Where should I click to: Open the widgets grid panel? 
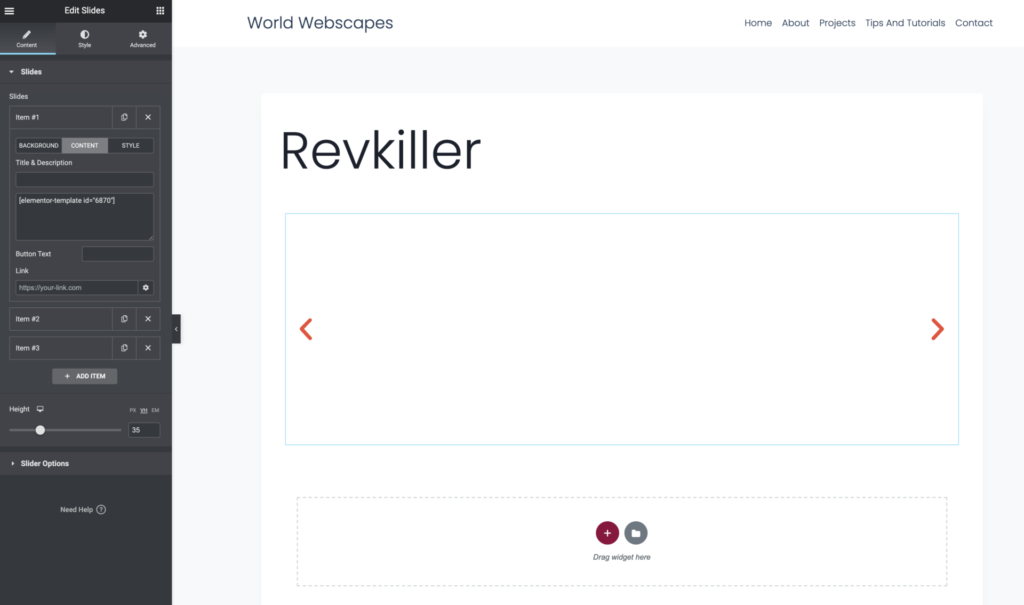click(160, 10)
